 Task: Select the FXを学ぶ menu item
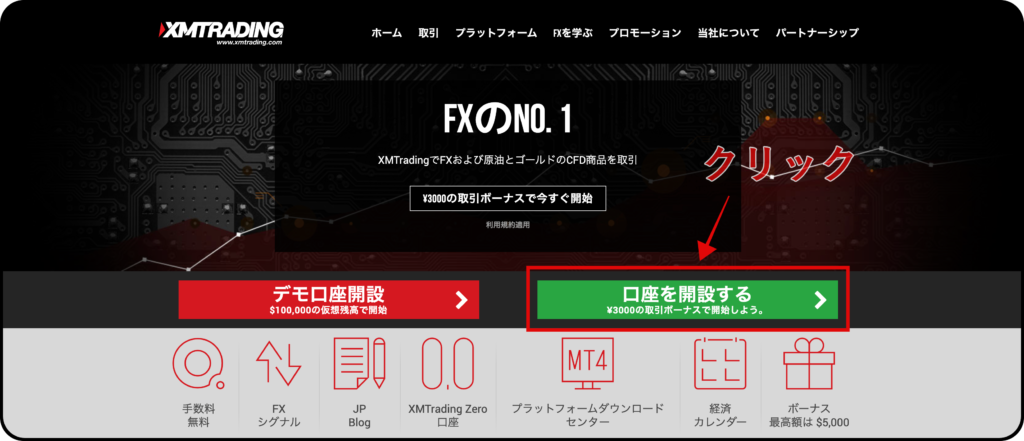(573, 33)
